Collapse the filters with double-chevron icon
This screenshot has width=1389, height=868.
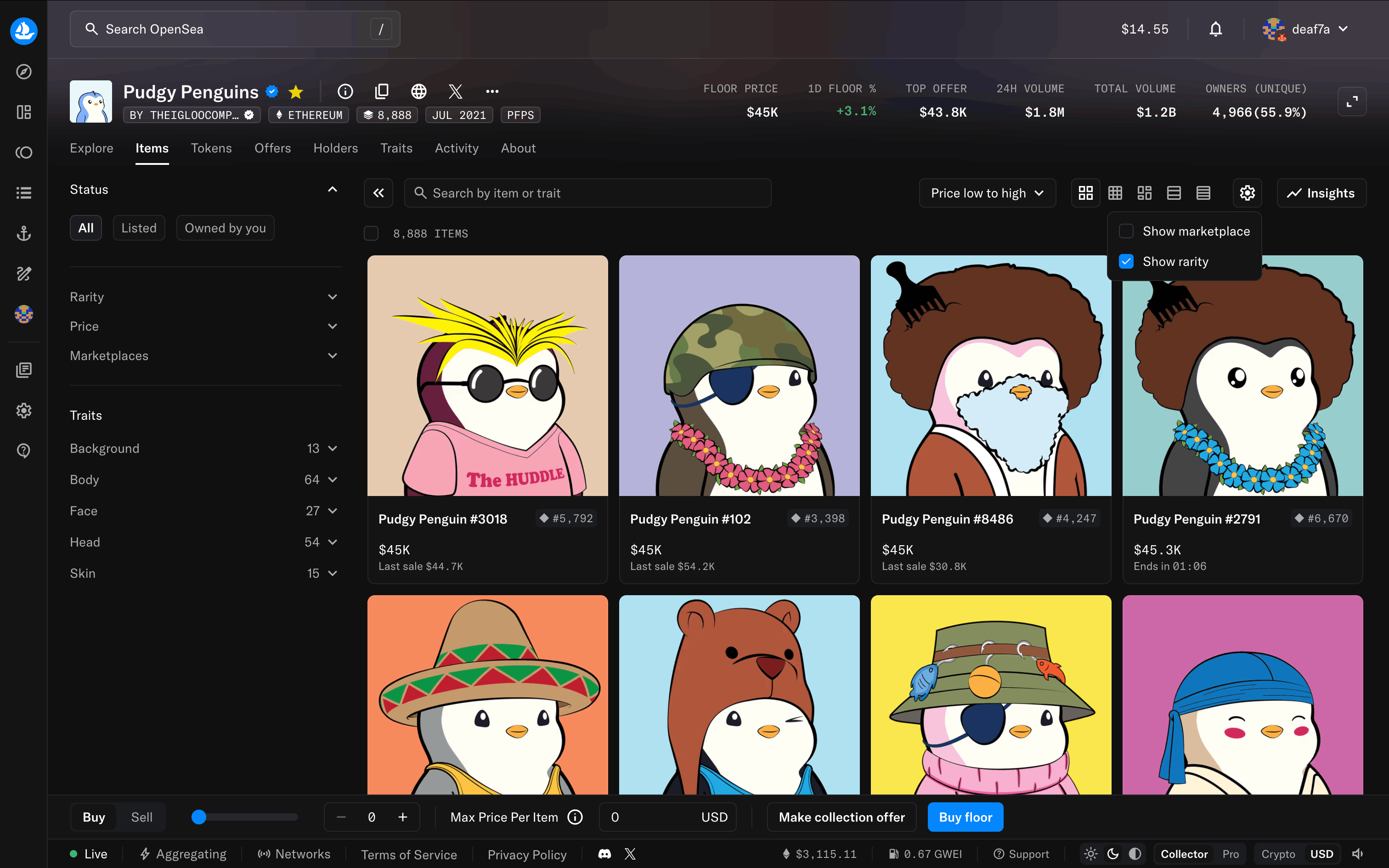tap(378, 193)
